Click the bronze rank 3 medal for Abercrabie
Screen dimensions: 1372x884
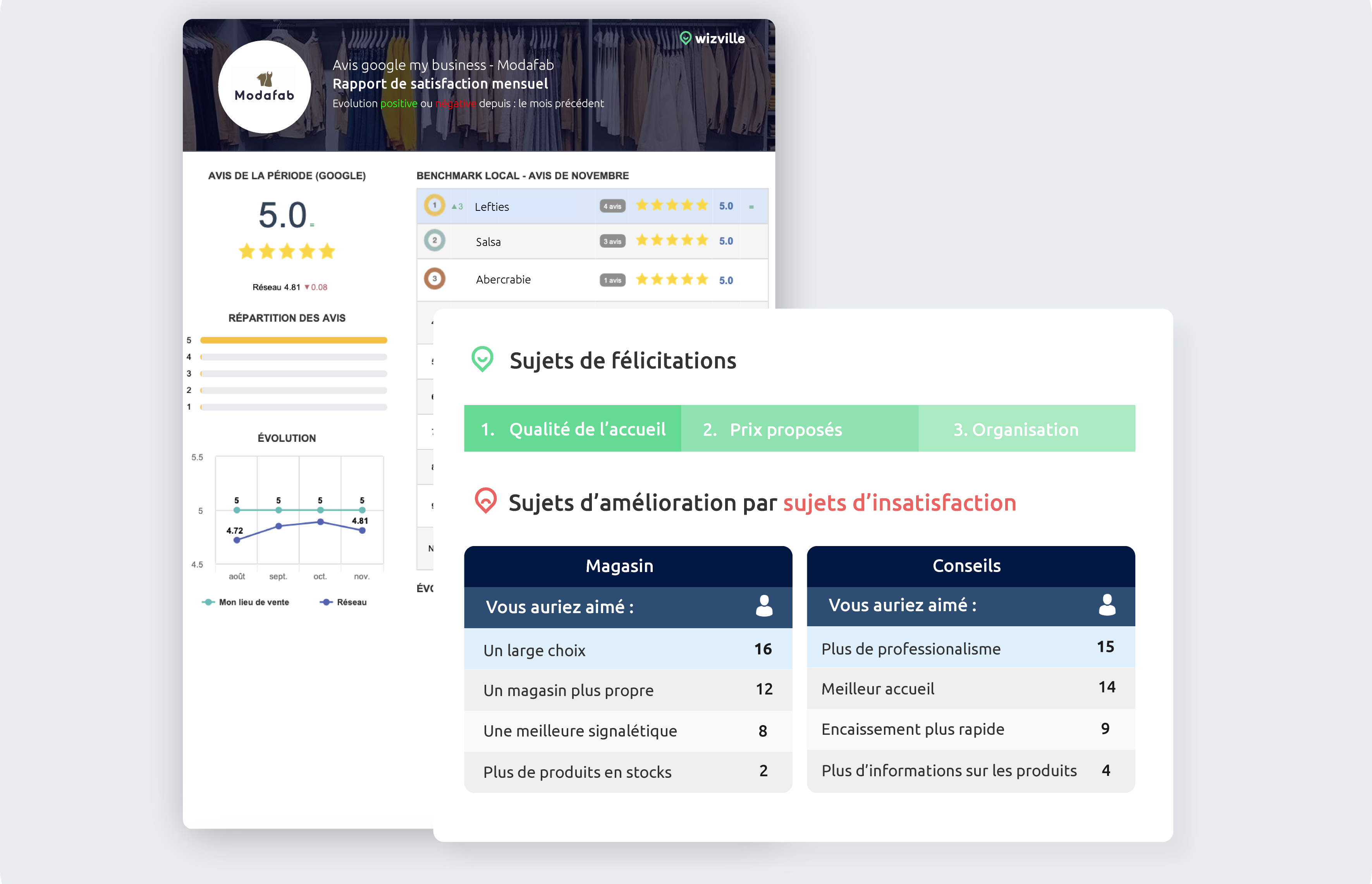tap(434, 279)
